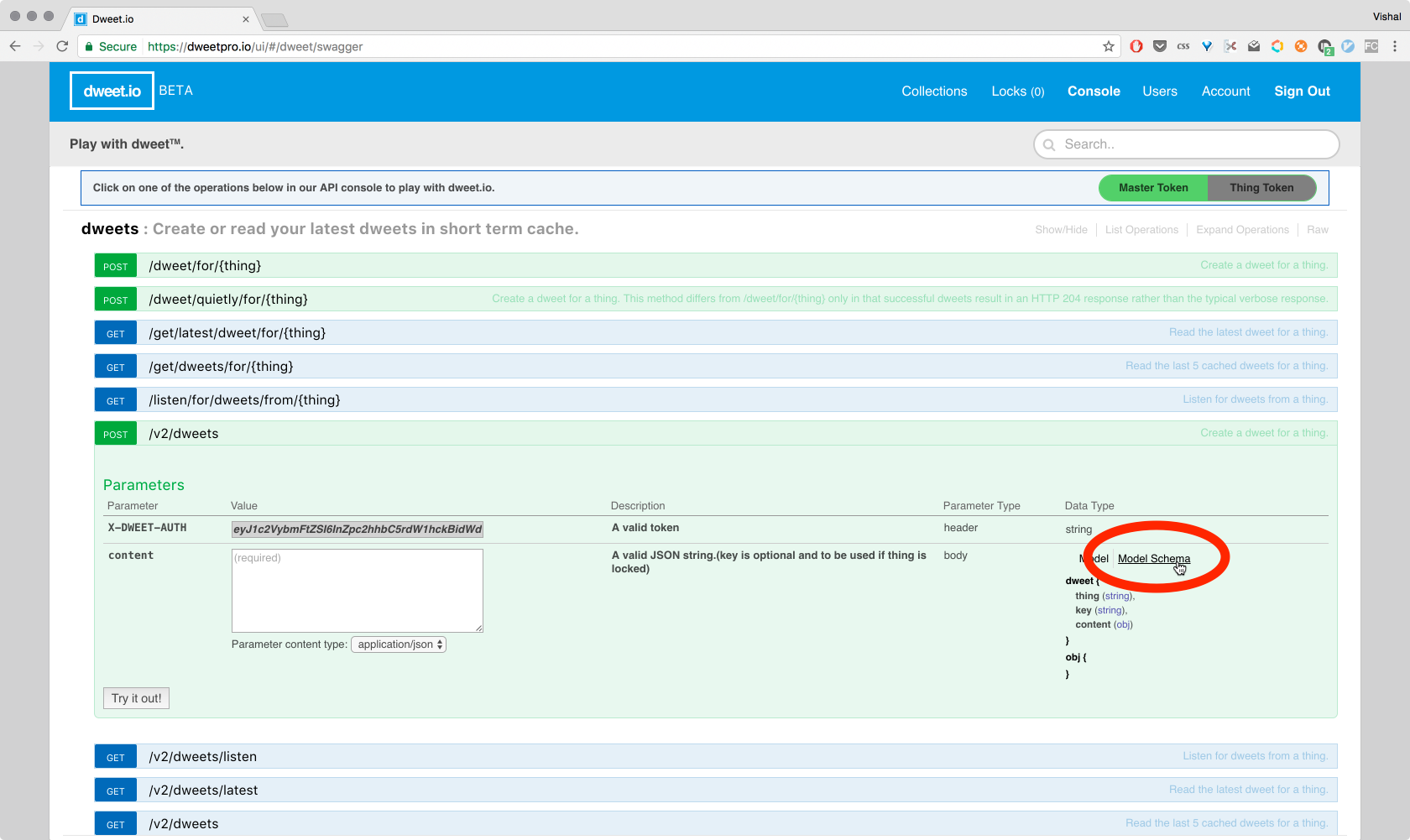Close the Dweet.io browser tab

(x=246, y=19)
